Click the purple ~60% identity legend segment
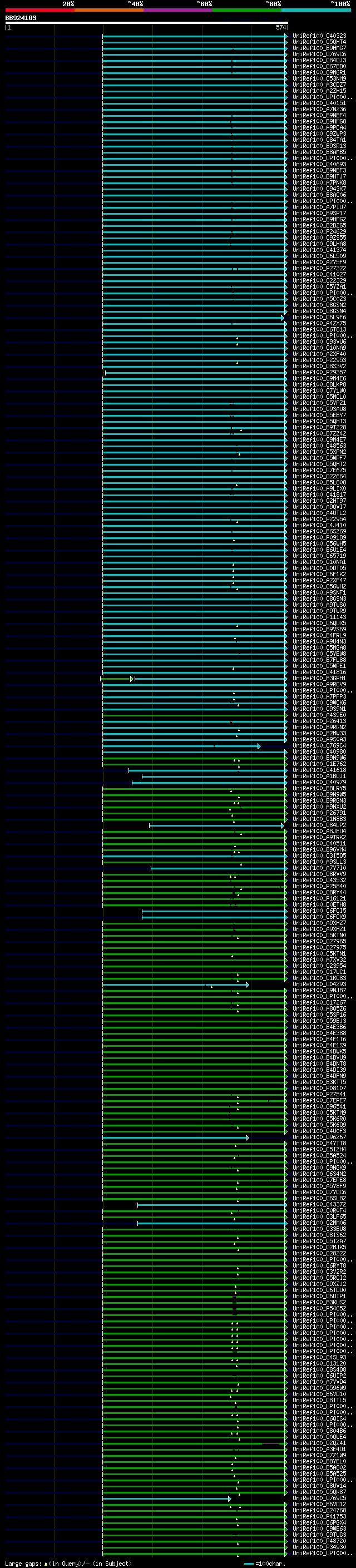356x1568 pixels. [x=177, y=10]
